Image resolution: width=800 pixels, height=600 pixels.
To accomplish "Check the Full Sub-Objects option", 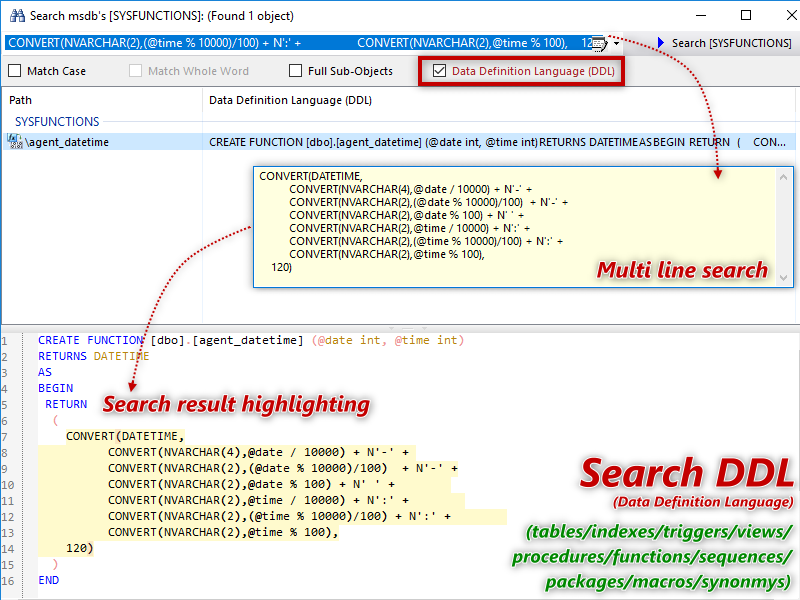I will (295, 71).
